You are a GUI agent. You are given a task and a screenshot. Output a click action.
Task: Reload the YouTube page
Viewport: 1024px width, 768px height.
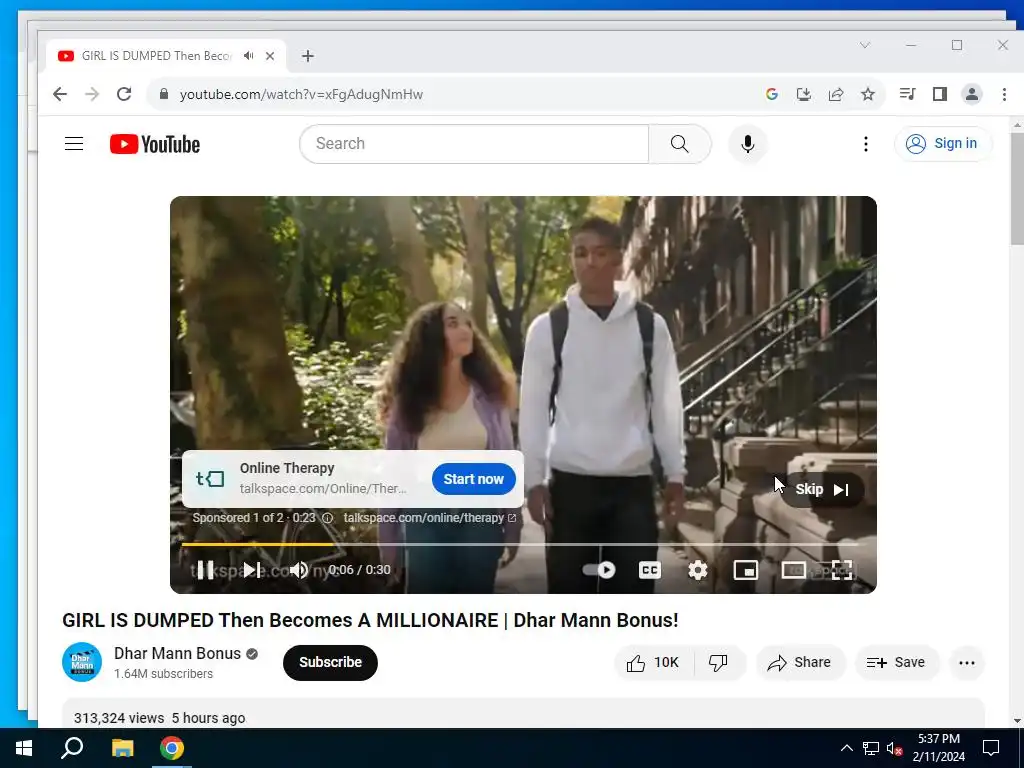pyautogui.click(x=124, y=94)
